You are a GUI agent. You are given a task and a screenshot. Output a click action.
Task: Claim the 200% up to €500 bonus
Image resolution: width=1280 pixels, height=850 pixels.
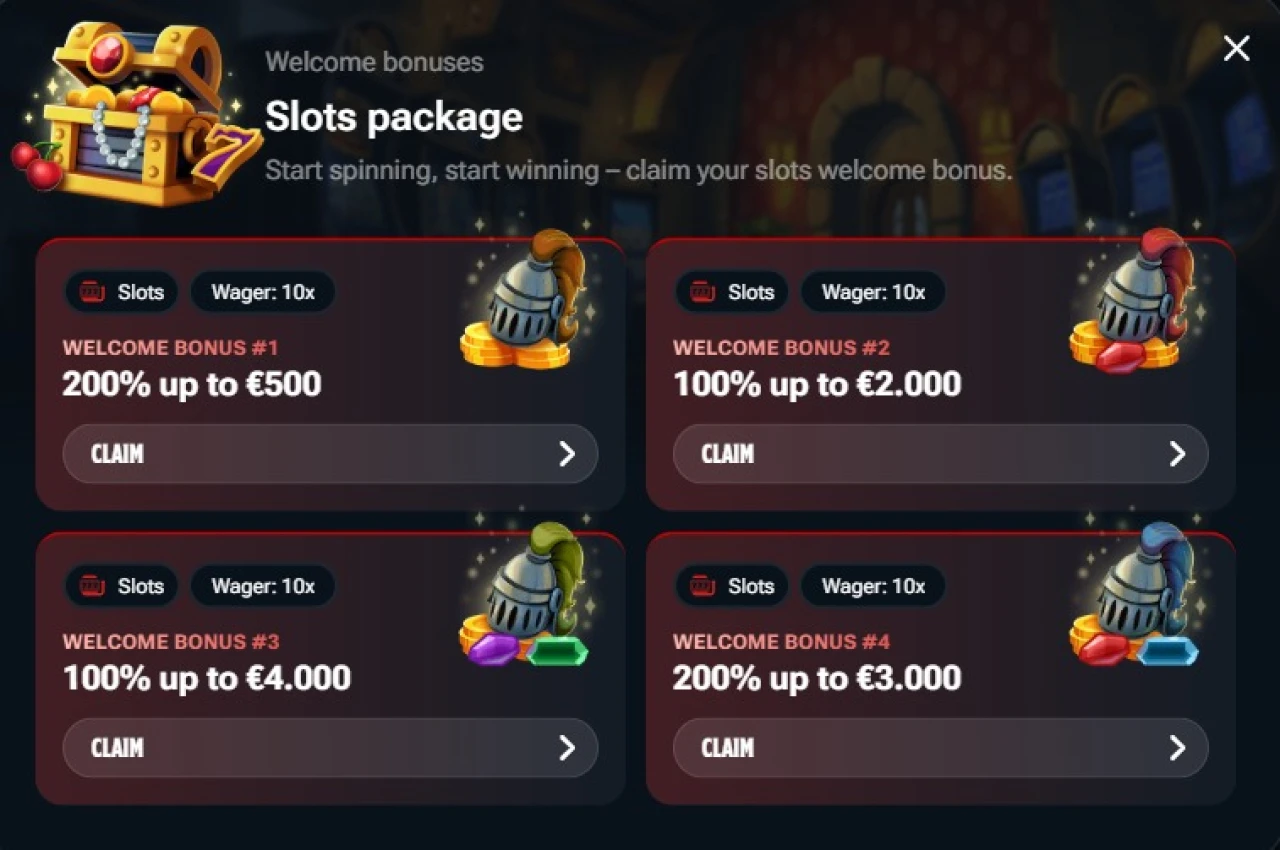tap(330, 454)
